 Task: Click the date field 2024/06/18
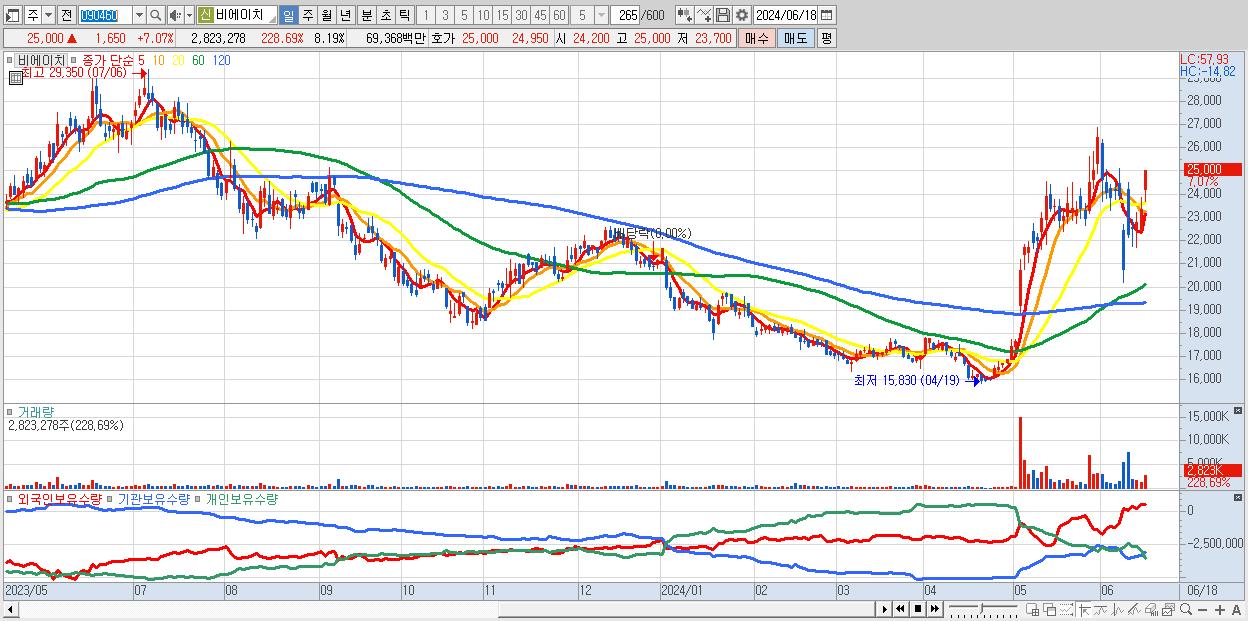pos(785,16)
